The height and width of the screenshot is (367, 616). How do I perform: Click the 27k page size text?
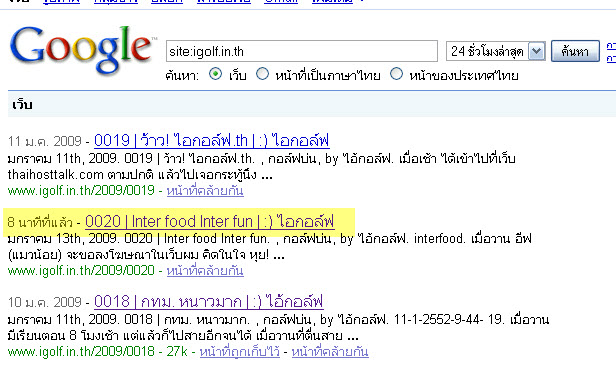pyautogui.click(x=177, y=351)
